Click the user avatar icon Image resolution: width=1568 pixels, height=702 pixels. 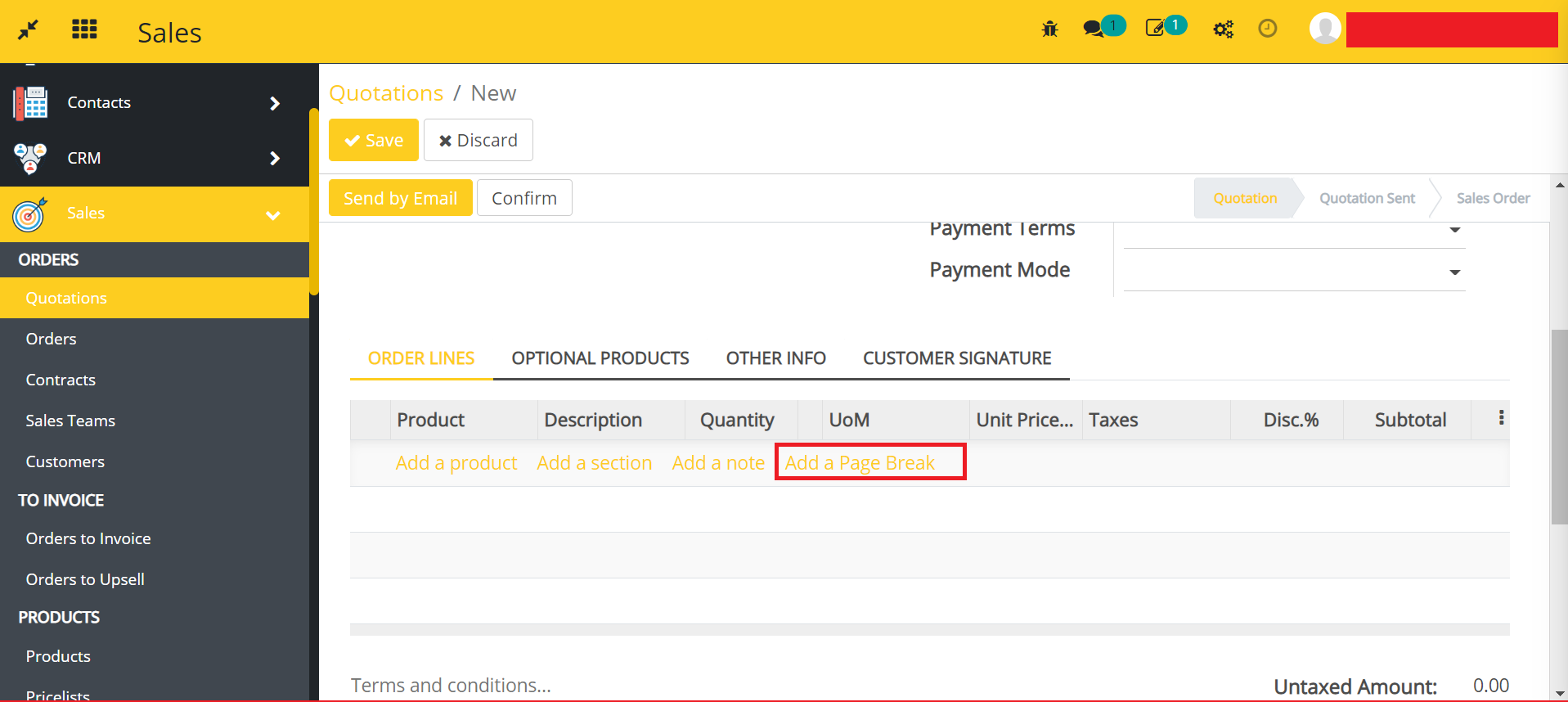click(x=1324, y=29)
